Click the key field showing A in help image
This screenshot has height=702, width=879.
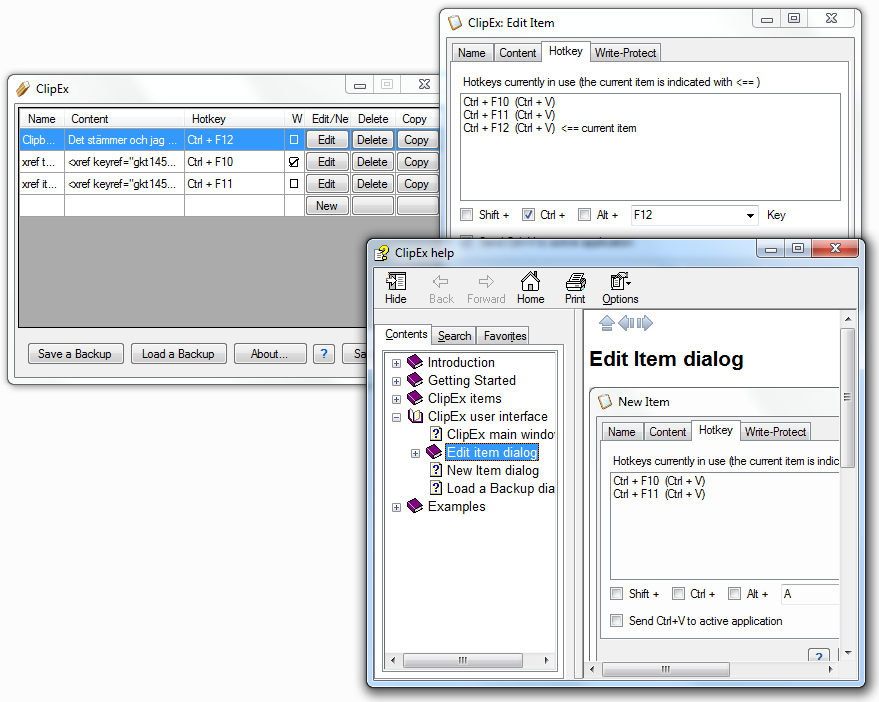coord(811,594)
